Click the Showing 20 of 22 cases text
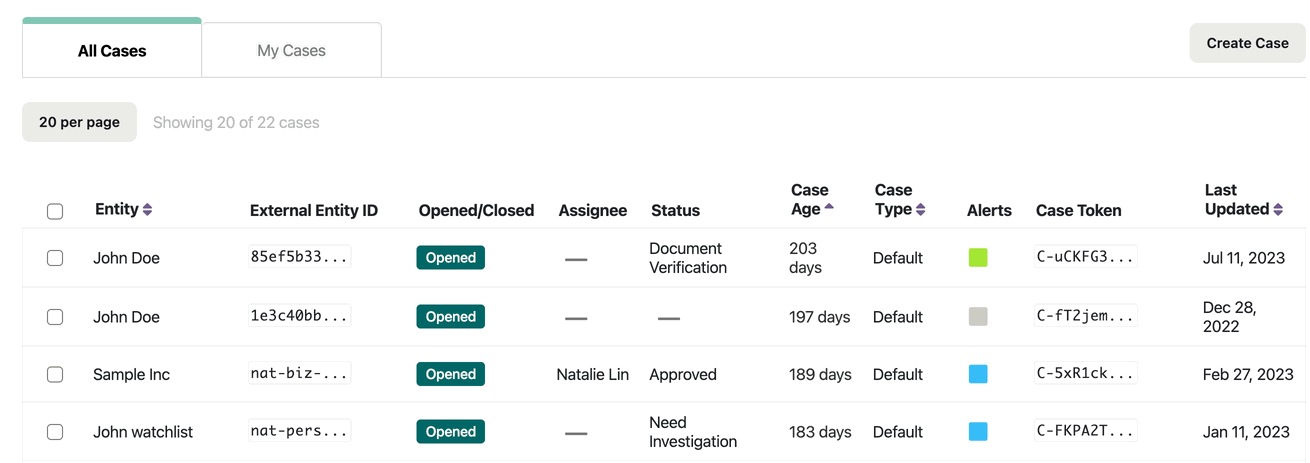This screenshot has height=463, width=1310. pyautogui.click(x=236, y=122)
